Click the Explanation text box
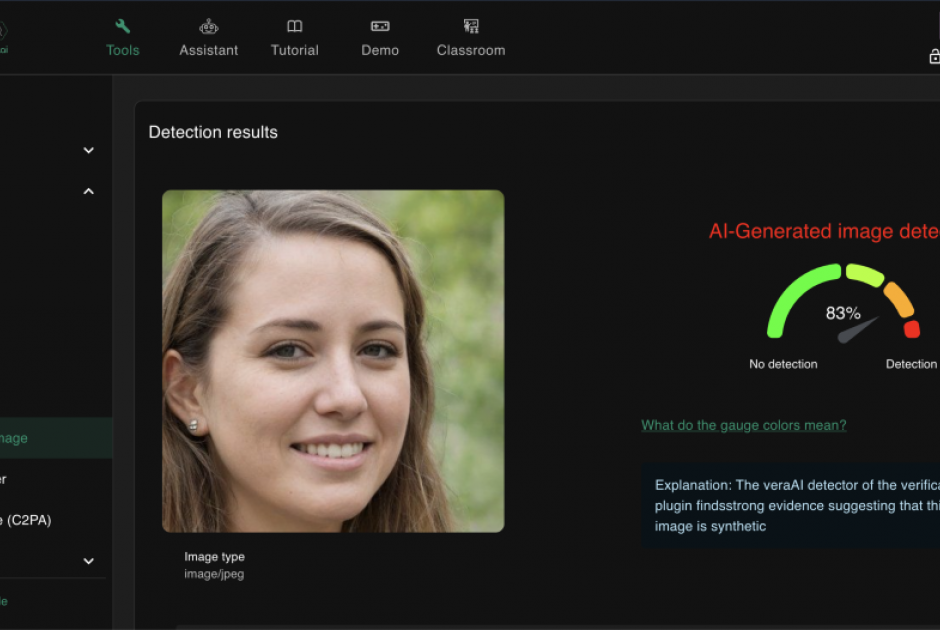This screenshot has width=940, height=630. (x=790, y=506)
